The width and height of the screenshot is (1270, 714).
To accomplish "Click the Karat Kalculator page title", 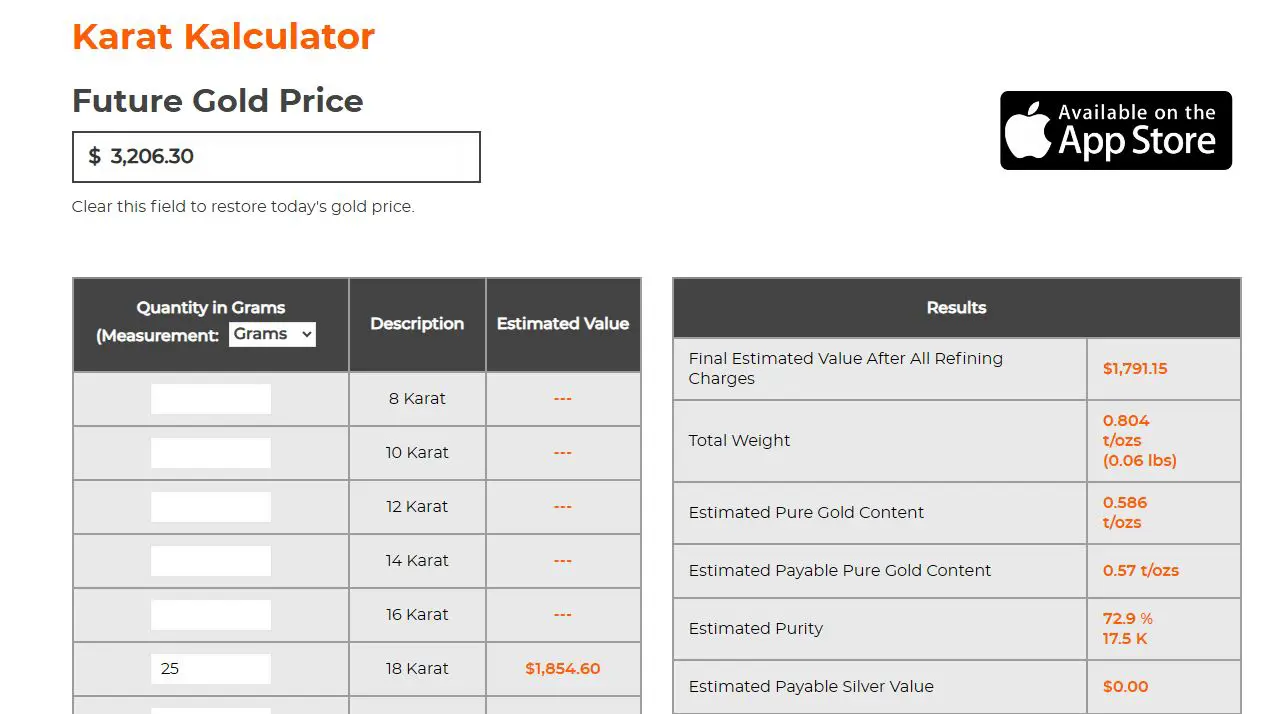I will coord(223,37).
